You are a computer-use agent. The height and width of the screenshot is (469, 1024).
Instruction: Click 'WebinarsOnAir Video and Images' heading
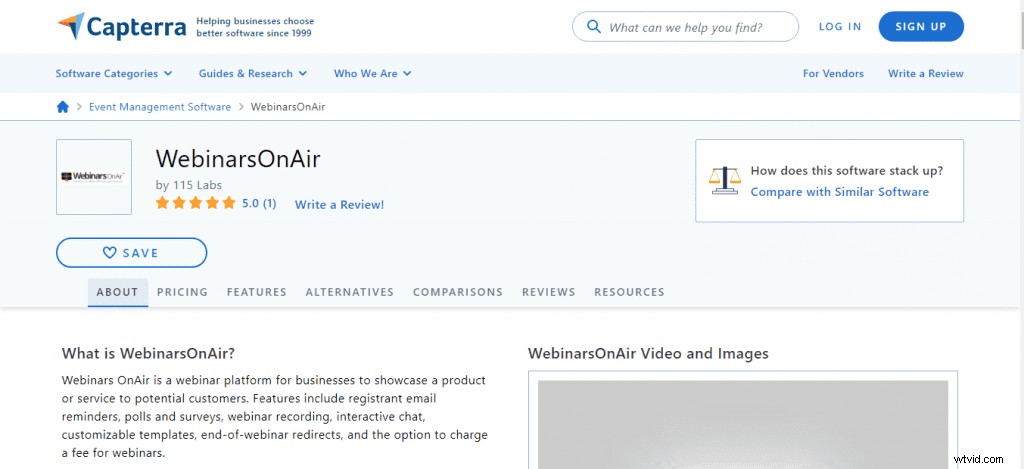click(648, 354)
